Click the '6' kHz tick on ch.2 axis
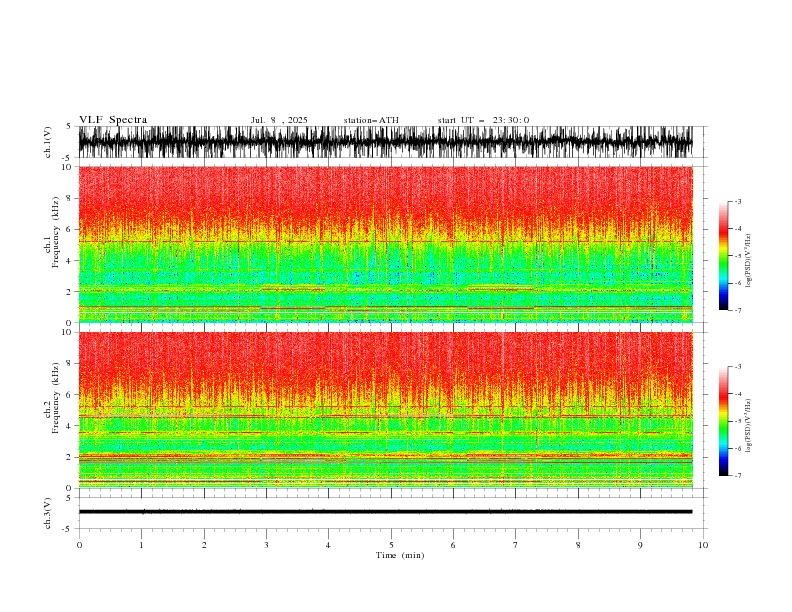Screen dimensions: 792x612 coord(70,395)
